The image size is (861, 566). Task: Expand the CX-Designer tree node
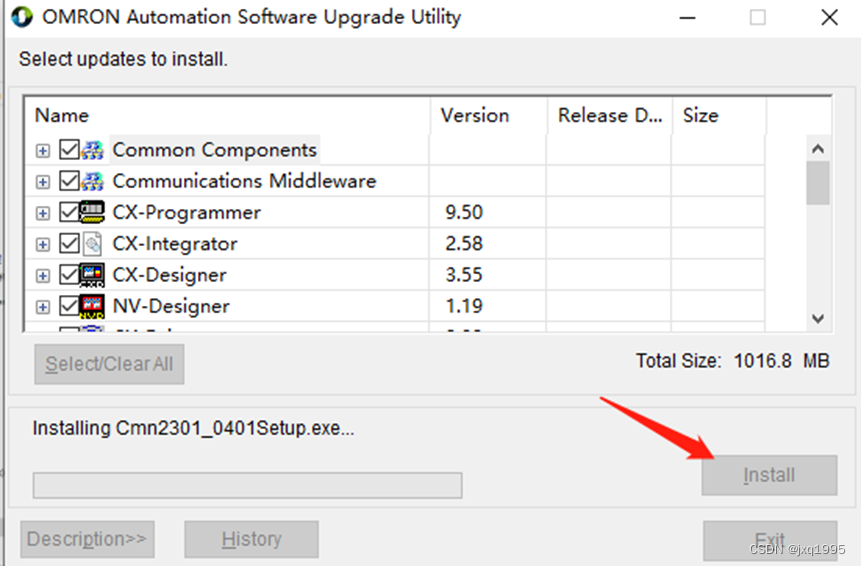pyautogui.click(x=43, y=276)
